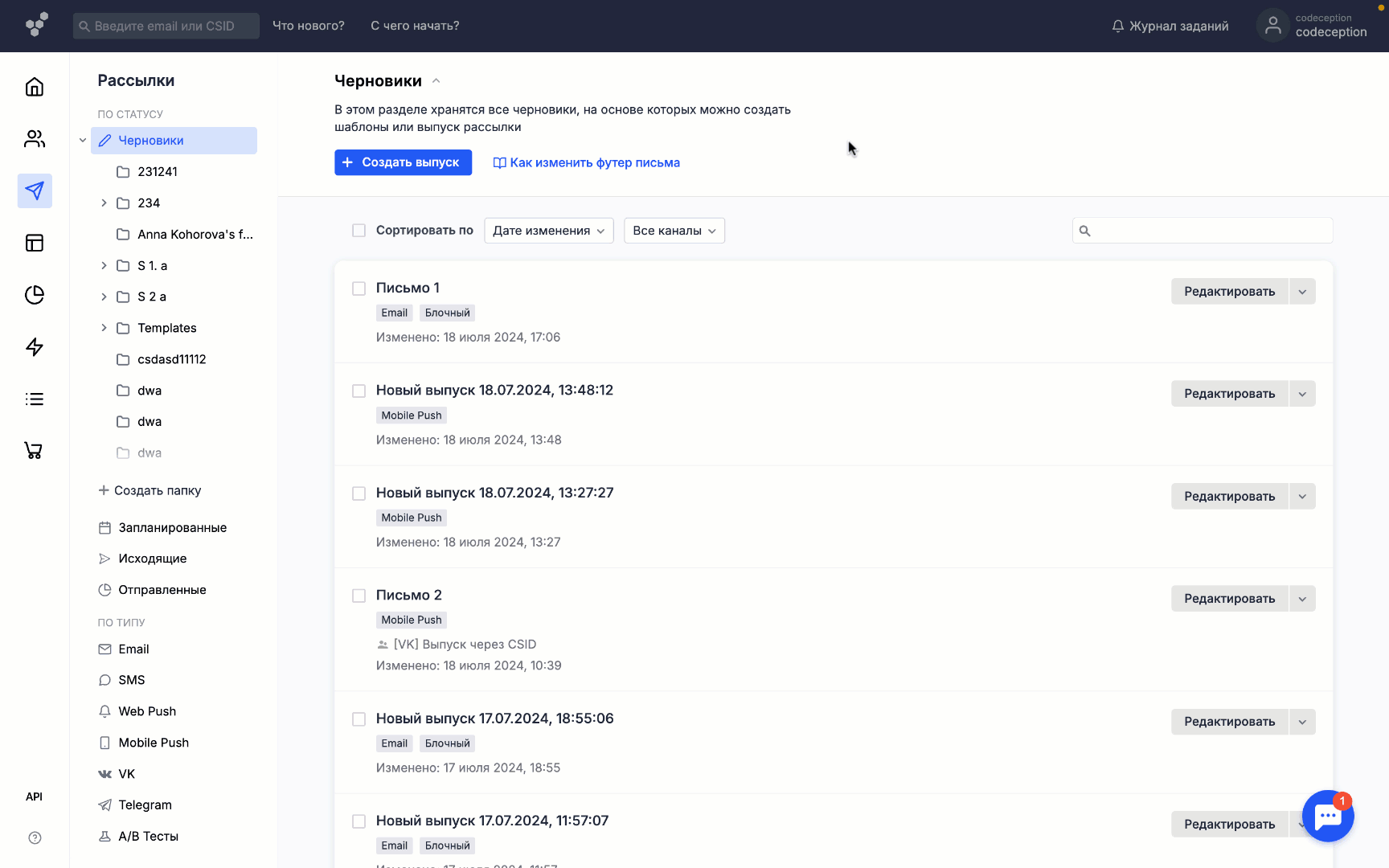Screen dimensions: 1389x868
Task: Open the codeception account menu
Action: tap(1312, 26)
